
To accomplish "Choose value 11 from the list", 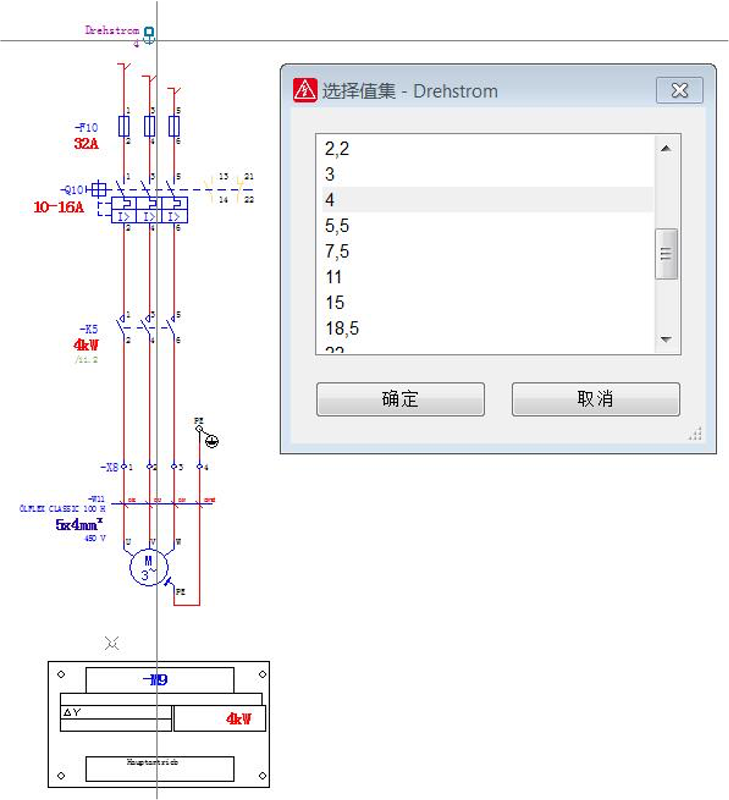I will 334,277.
